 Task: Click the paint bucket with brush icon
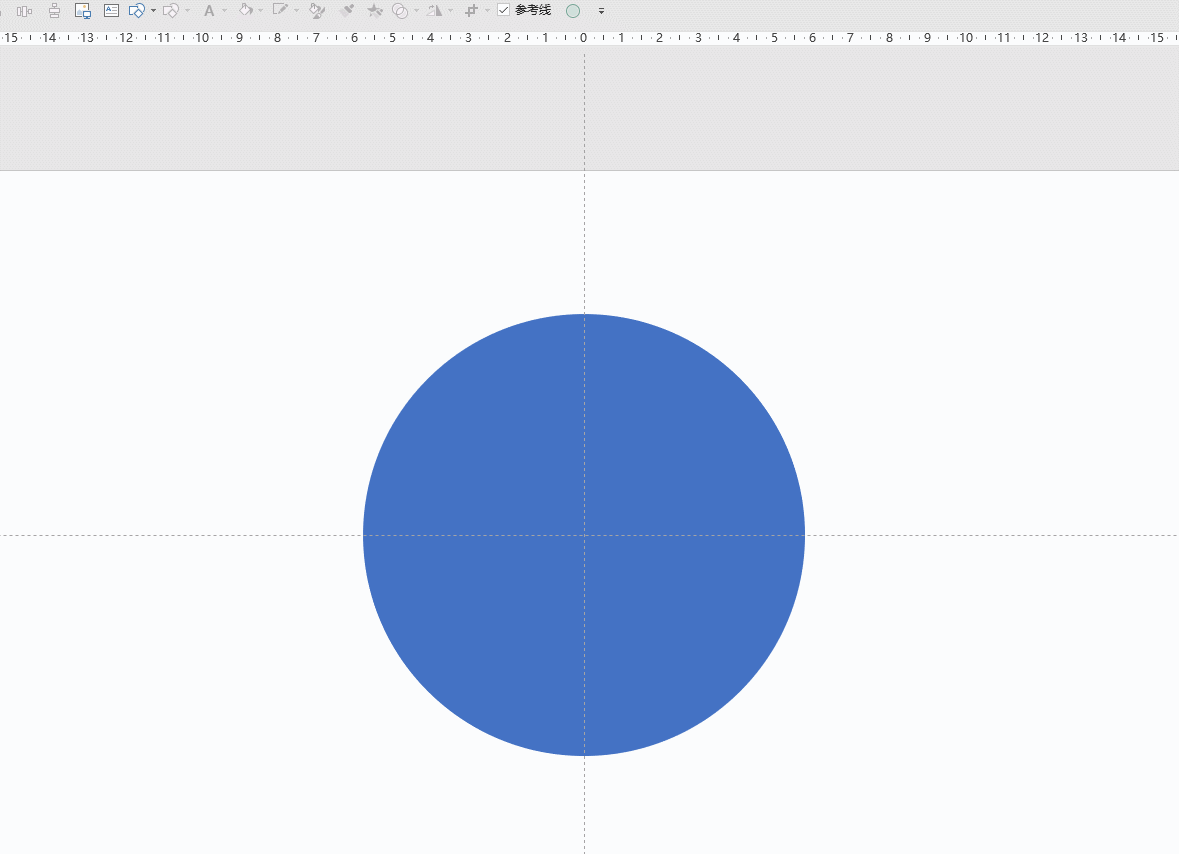(317, 11)
